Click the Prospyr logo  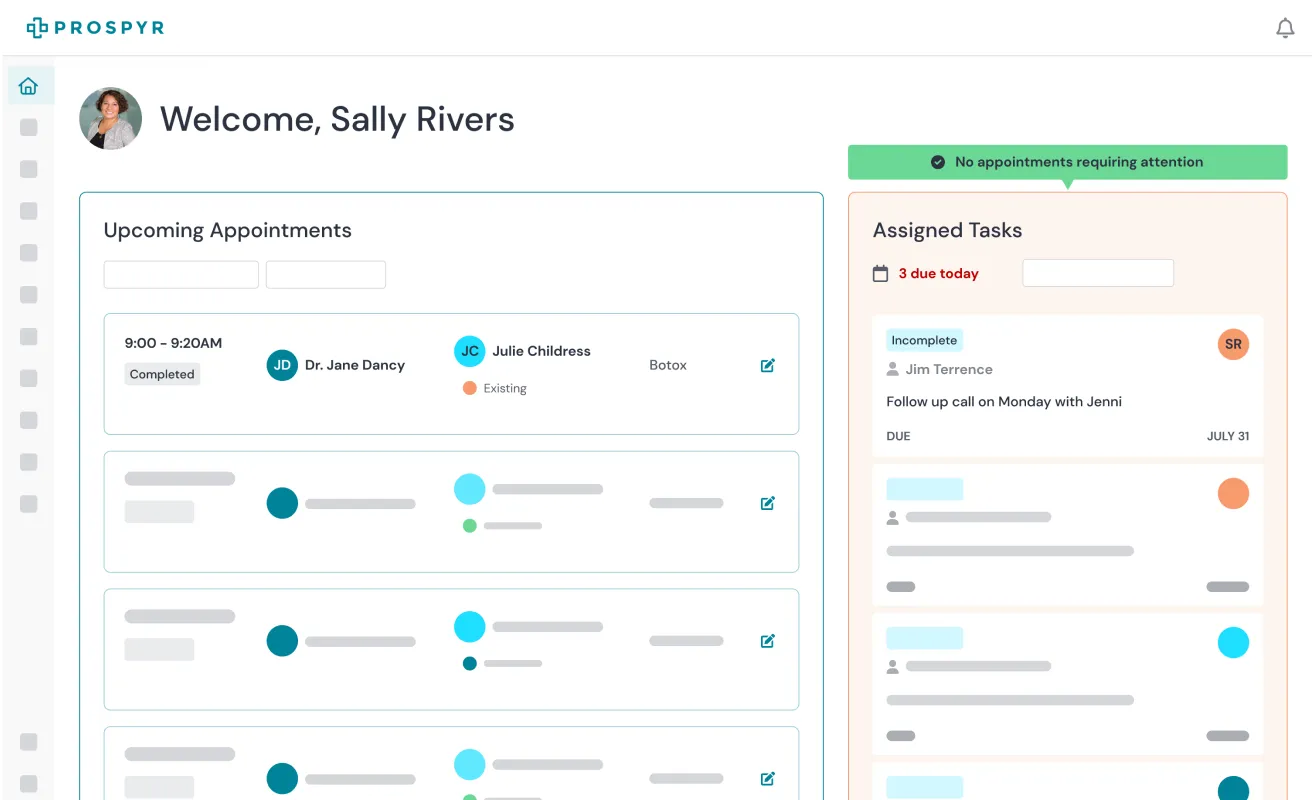[x=95, y=28]
